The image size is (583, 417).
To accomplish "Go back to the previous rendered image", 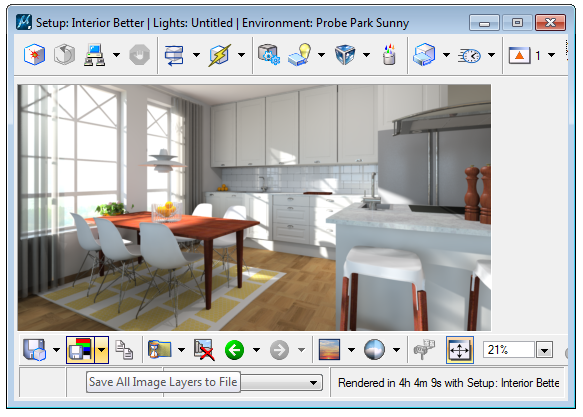I will click(x=234, y=350).
